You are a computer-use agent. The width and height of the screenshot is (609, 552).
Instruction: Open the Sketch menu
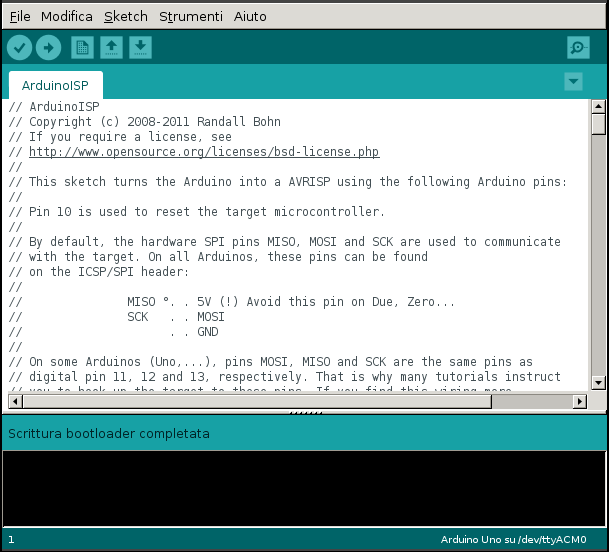point(126,17)
